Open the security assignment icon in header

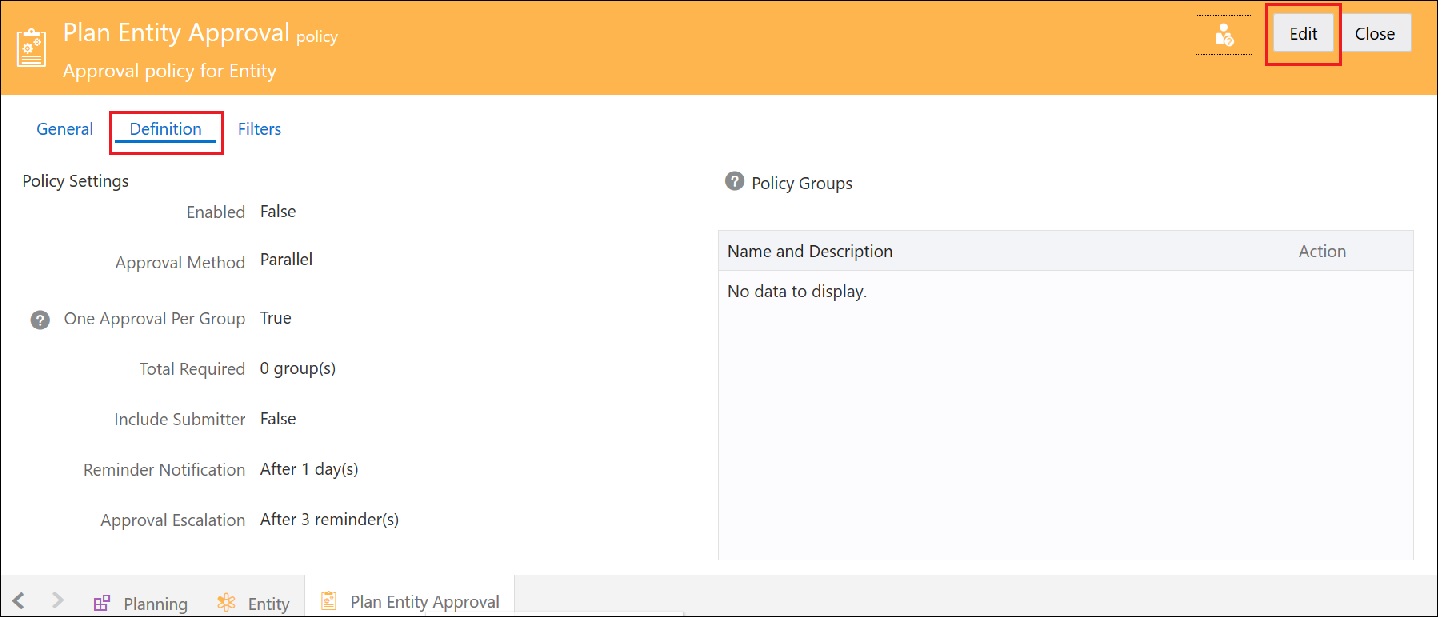click(x=1223, y=33)
